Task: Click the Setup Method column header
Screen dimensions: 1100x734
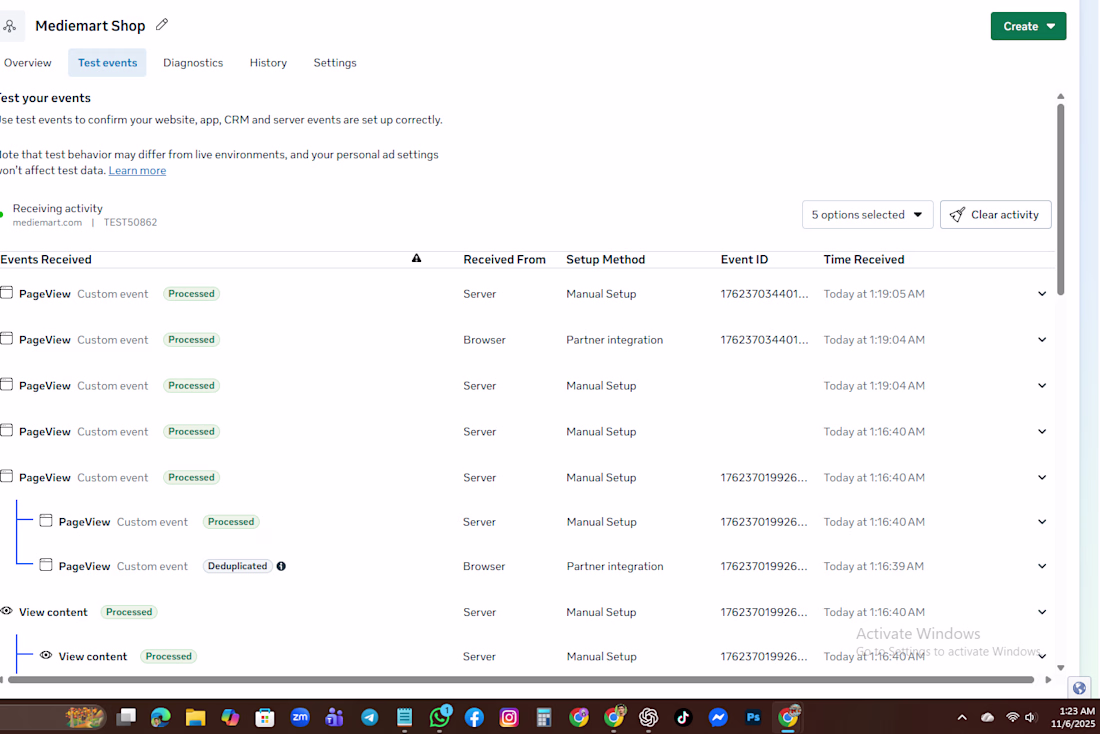Action: click(x=605, y=260)
